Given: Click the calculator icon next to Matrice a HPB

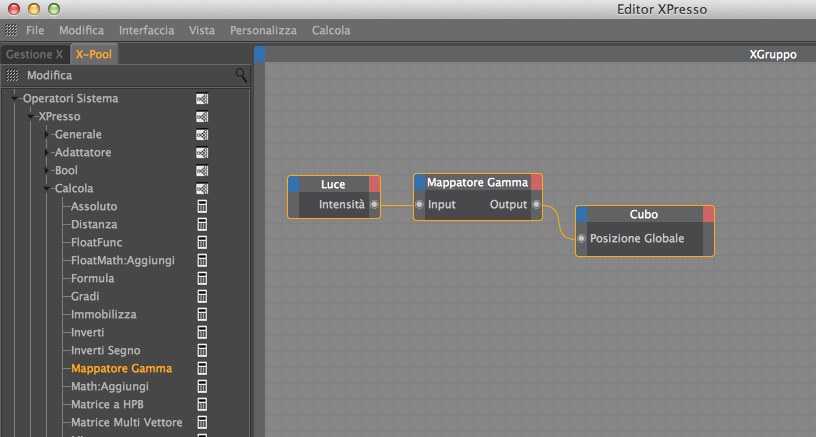Looking at the screenshot, I should click(x=202, y=404).
